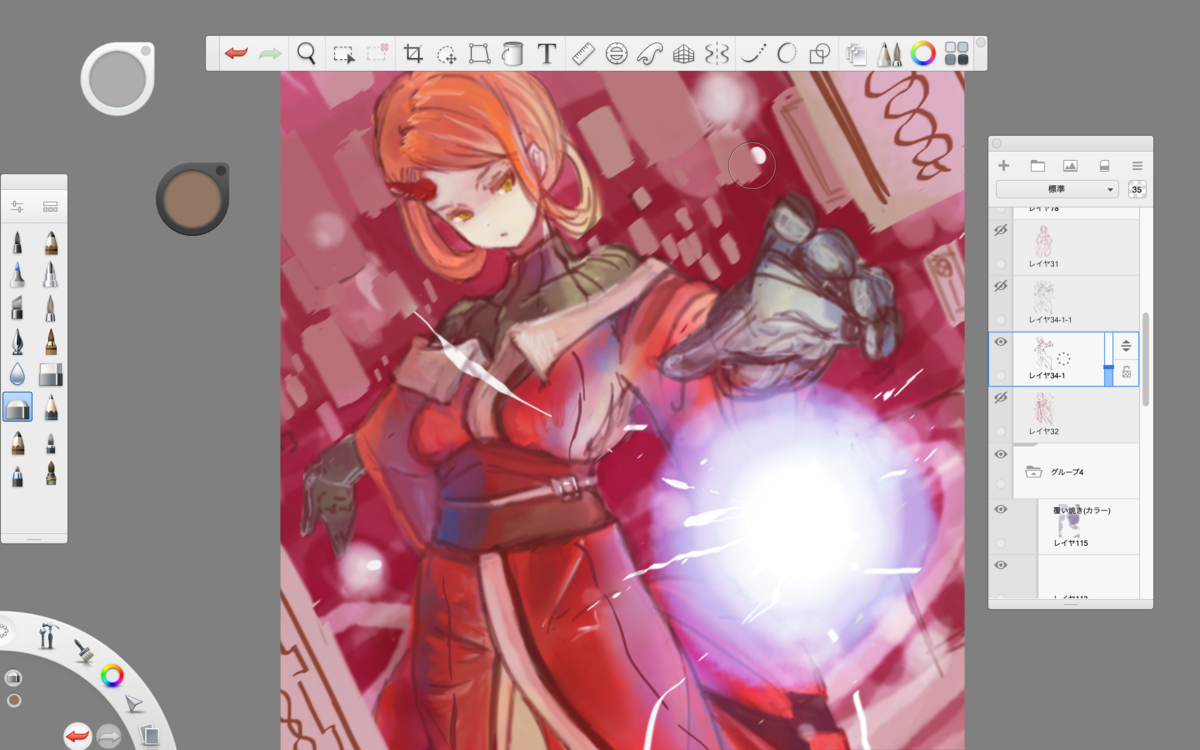Click the レイヤ34-1 layer reorder arrows

coord(1126,346)
